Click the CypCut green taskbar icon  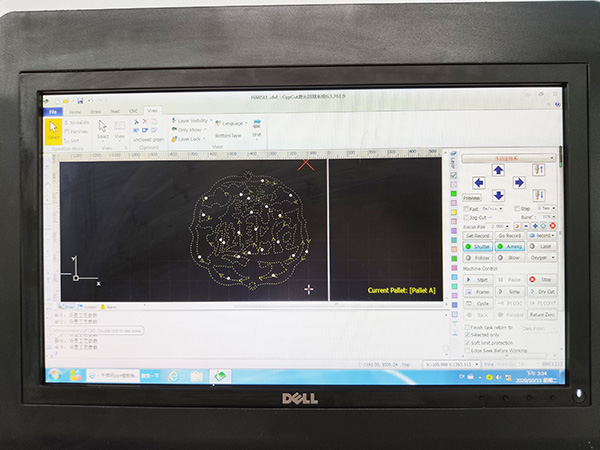220,377
